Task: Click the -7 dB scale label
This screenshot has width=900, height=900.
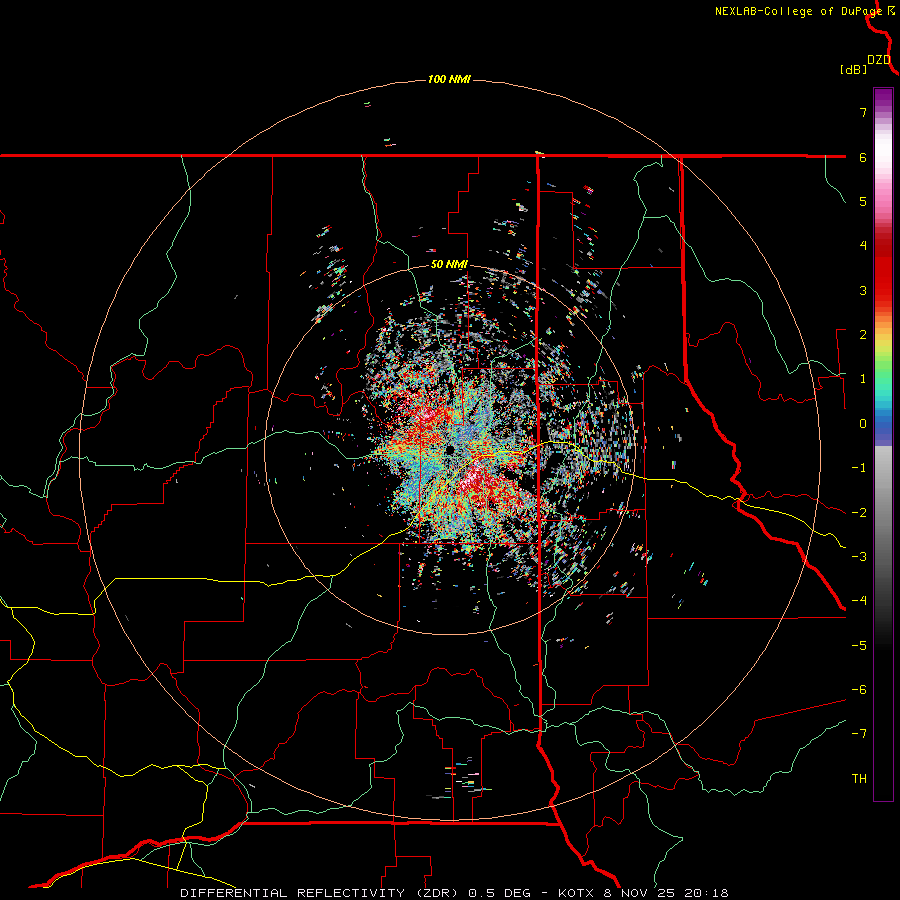Action: click(x=859, y=734)
